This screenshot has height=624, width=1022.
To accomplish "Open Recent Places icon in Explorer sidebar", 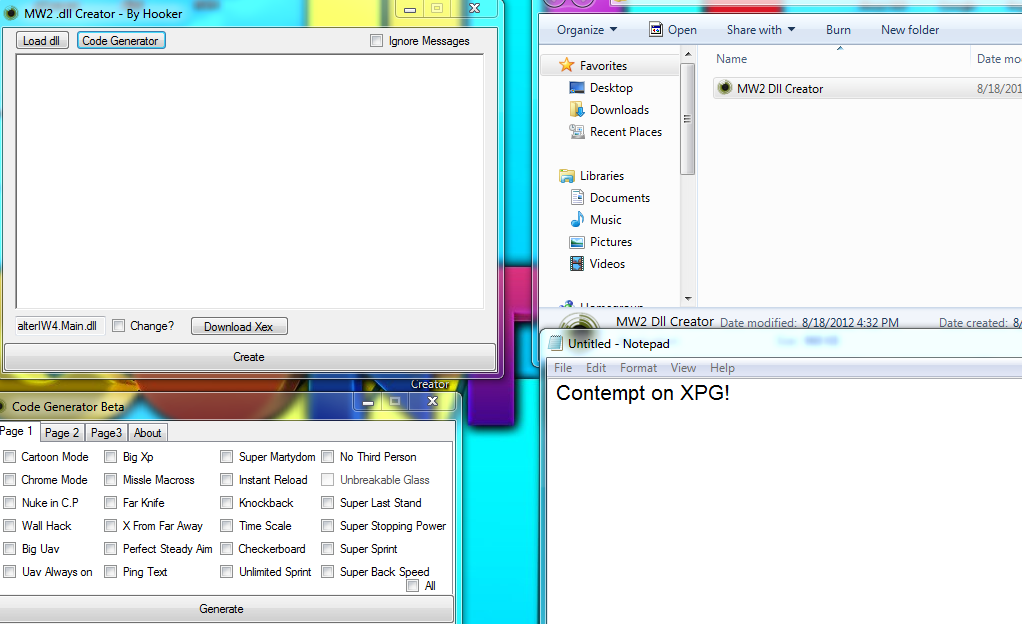I will click(x=577, y=132).
